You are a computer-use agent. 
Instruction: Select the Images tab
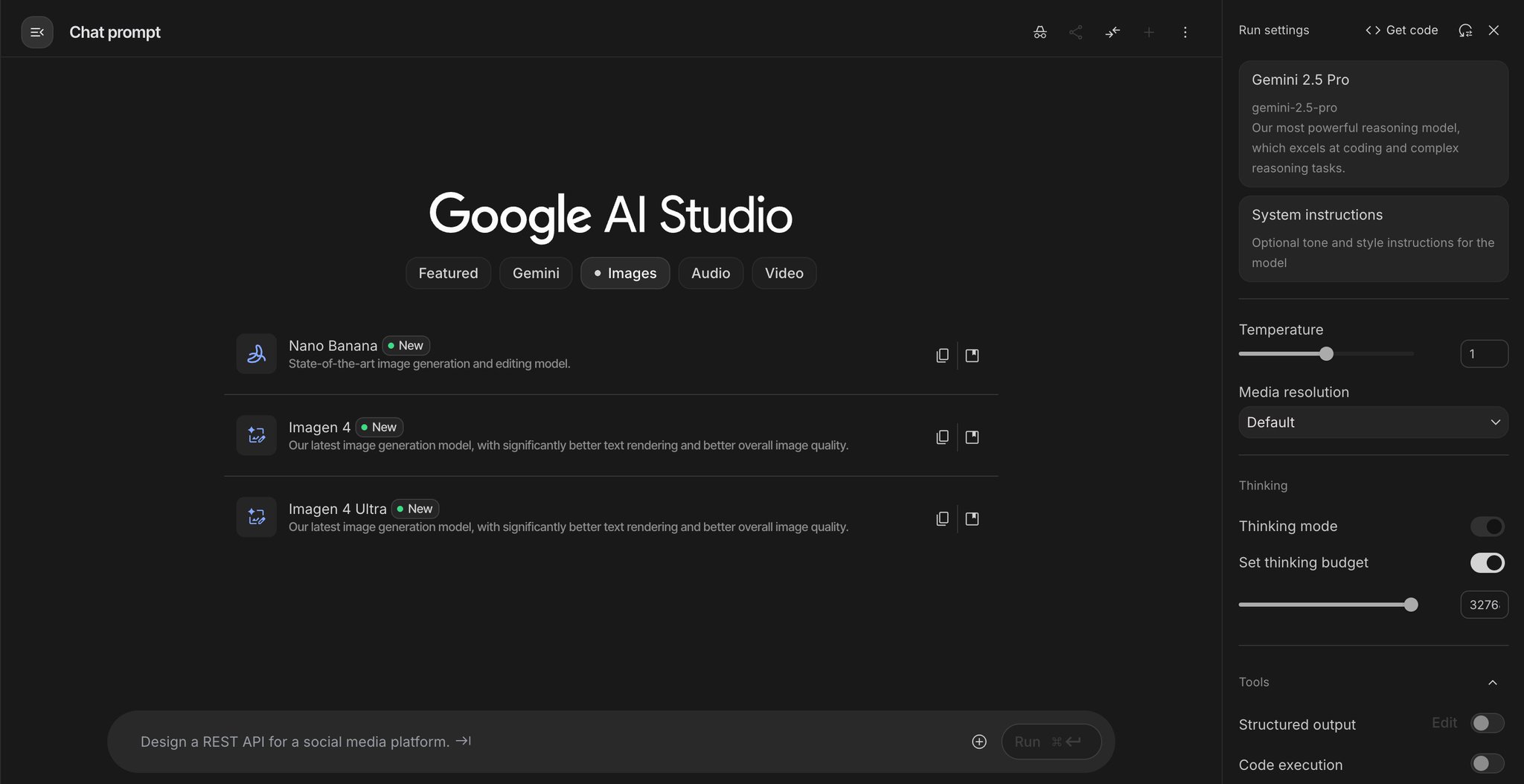625,273
